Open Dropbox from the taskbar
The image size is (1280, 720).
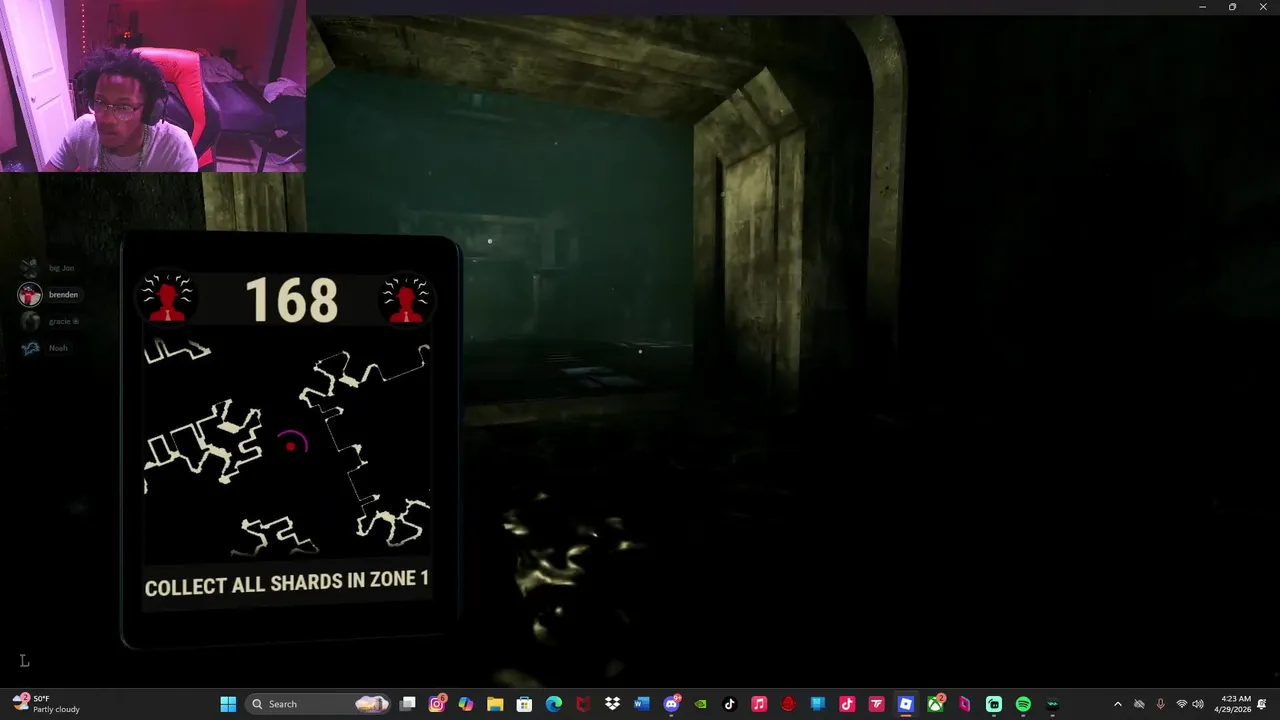612,704
